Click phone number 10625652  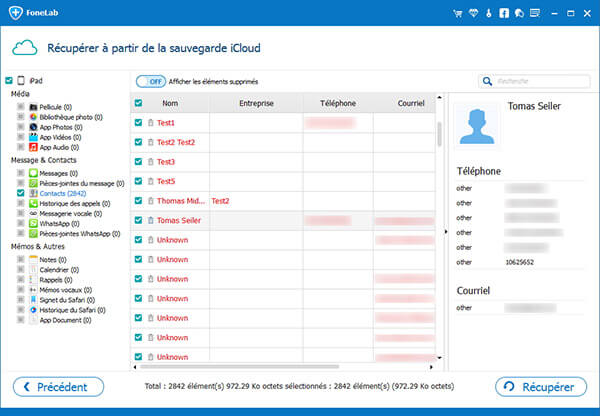pos(520,262)
